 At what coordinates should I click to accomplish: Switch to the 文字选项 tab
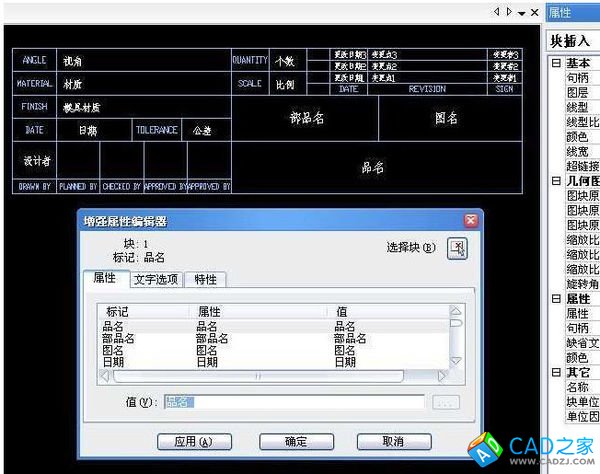pos(155,279)
